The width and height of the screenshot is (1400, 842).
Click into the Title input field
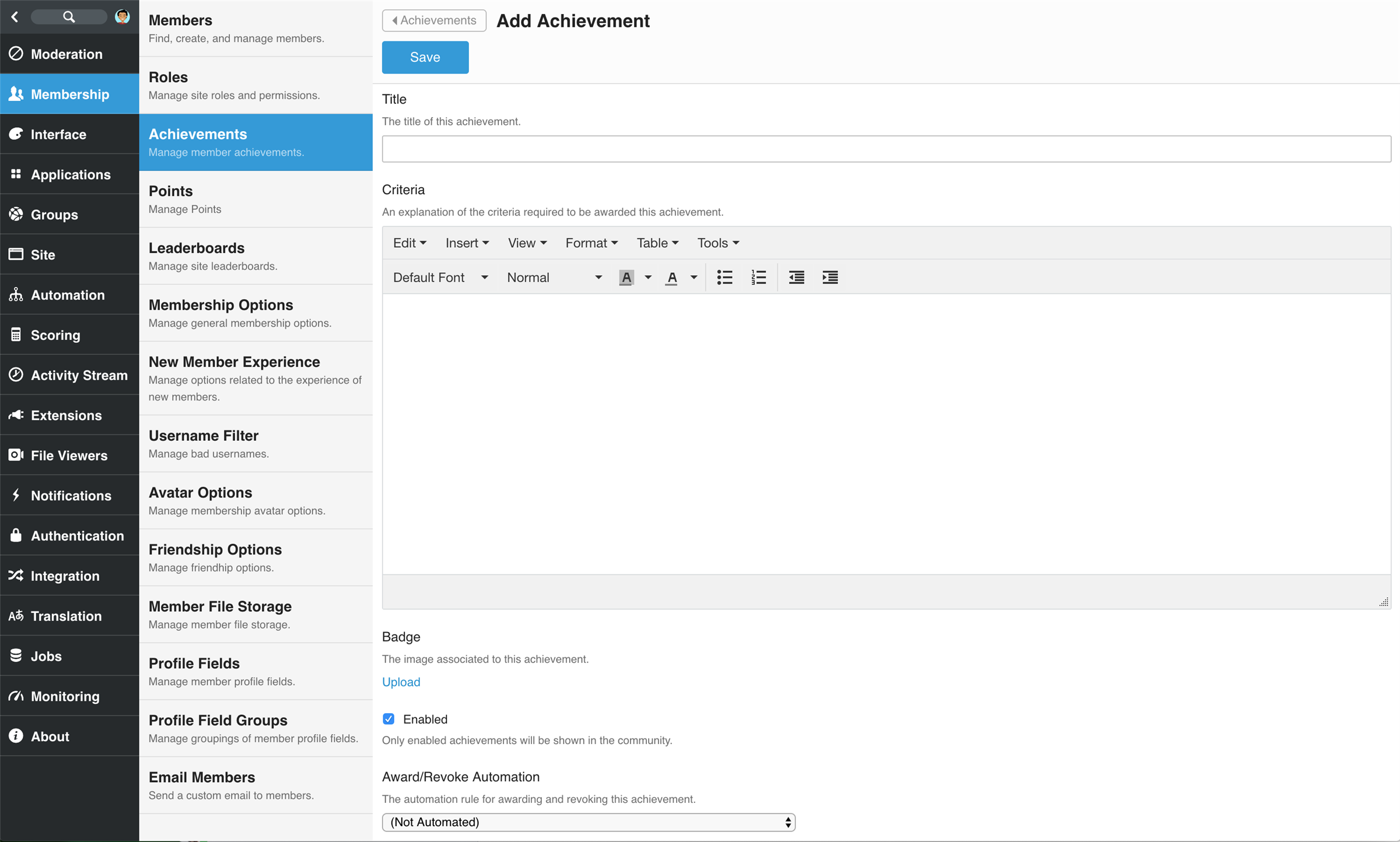[x=886, y=149]
